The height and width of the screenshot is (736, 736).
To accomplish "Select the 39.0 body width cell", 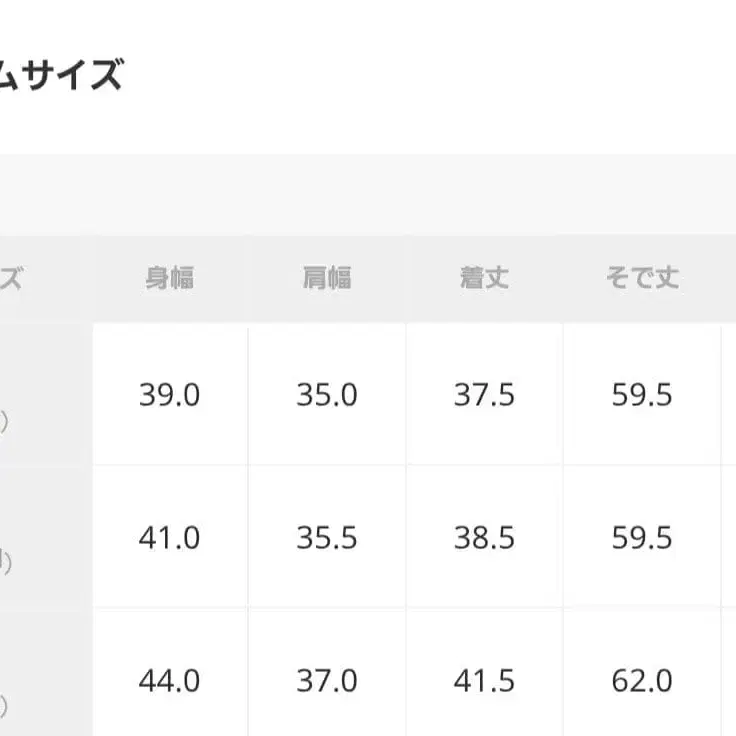I will [x=169, y=395].
